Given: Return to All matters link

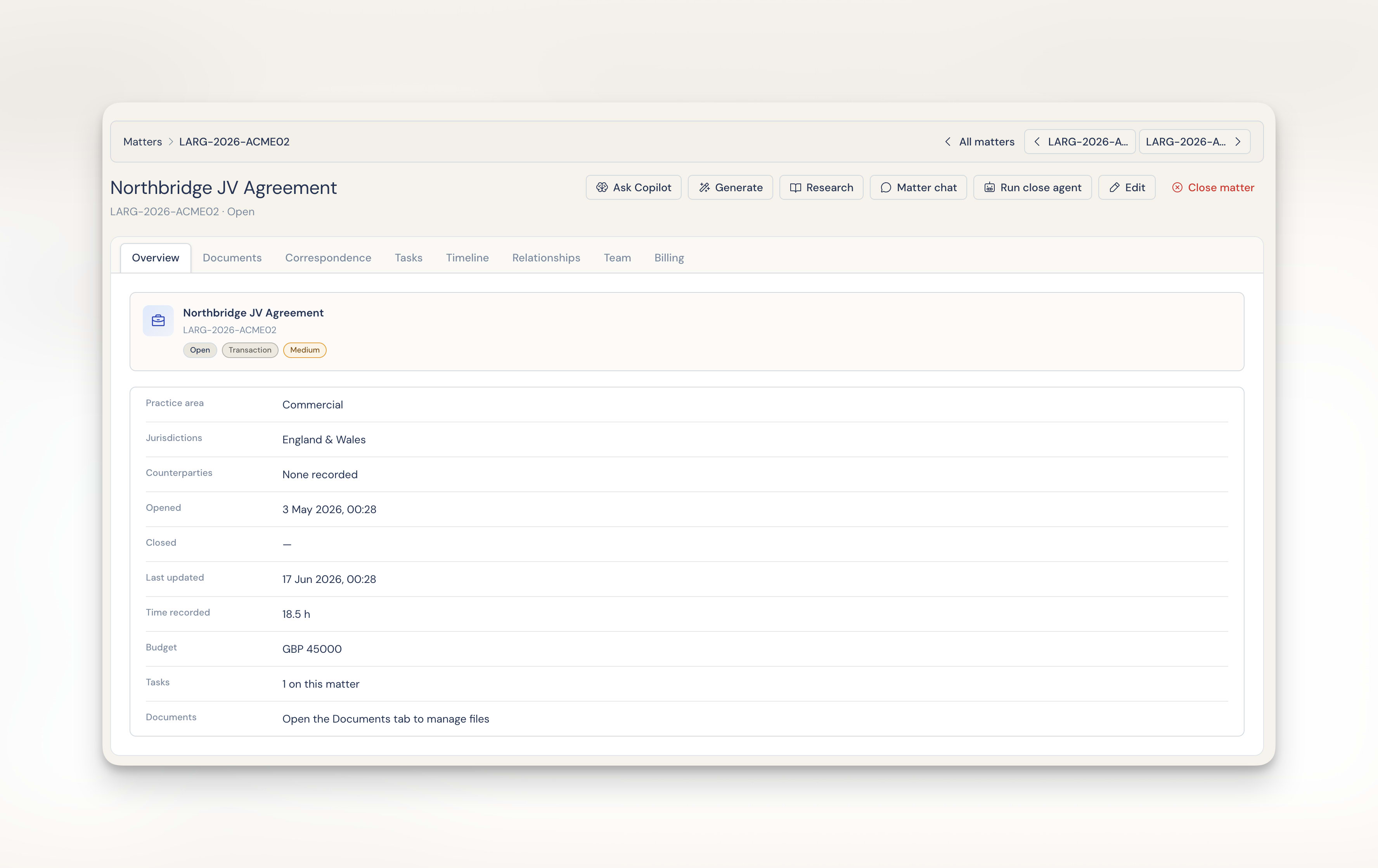Looking at the screenshot, I should [x=987, y=141].
